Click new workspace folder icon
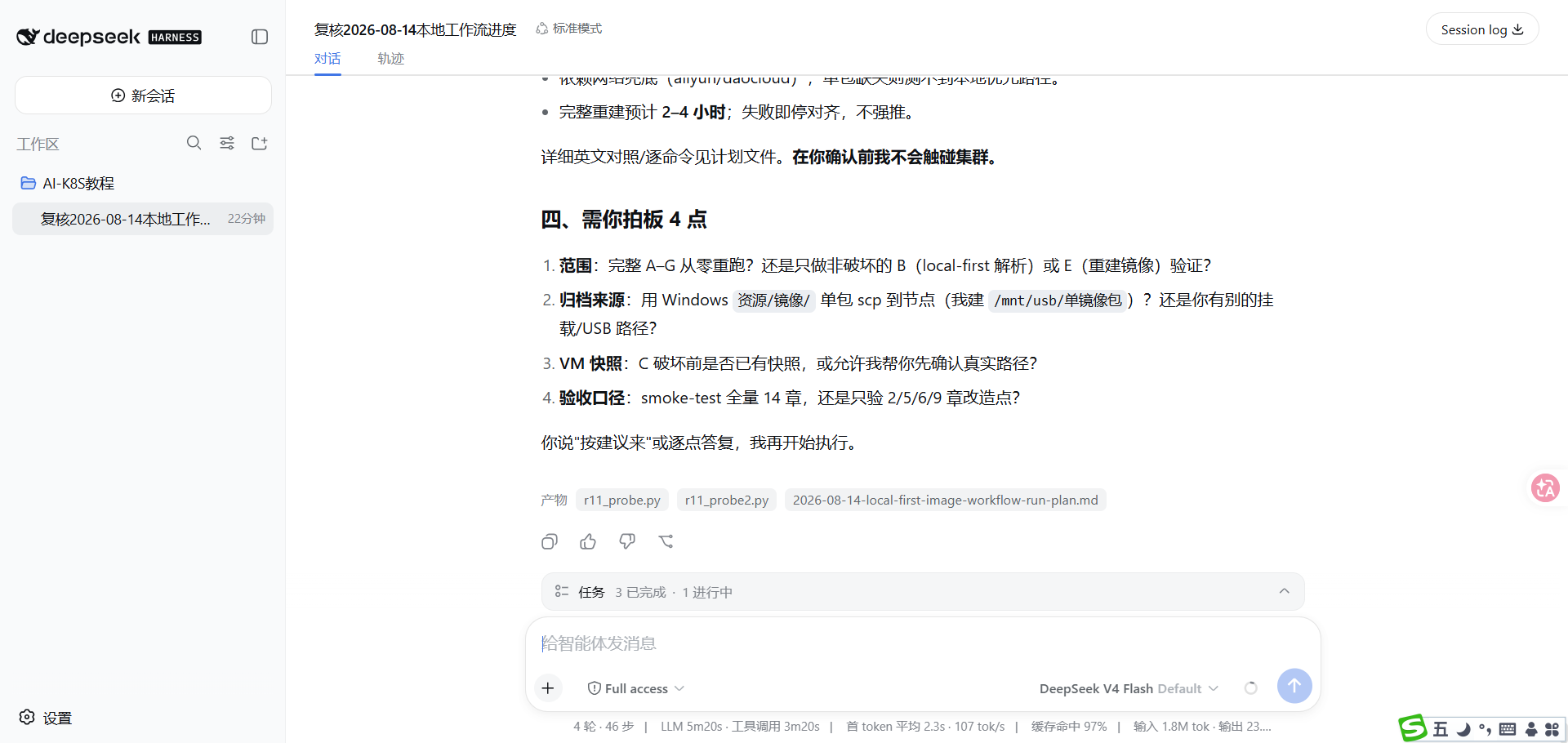1568x743 pixels. click(260, 143)
